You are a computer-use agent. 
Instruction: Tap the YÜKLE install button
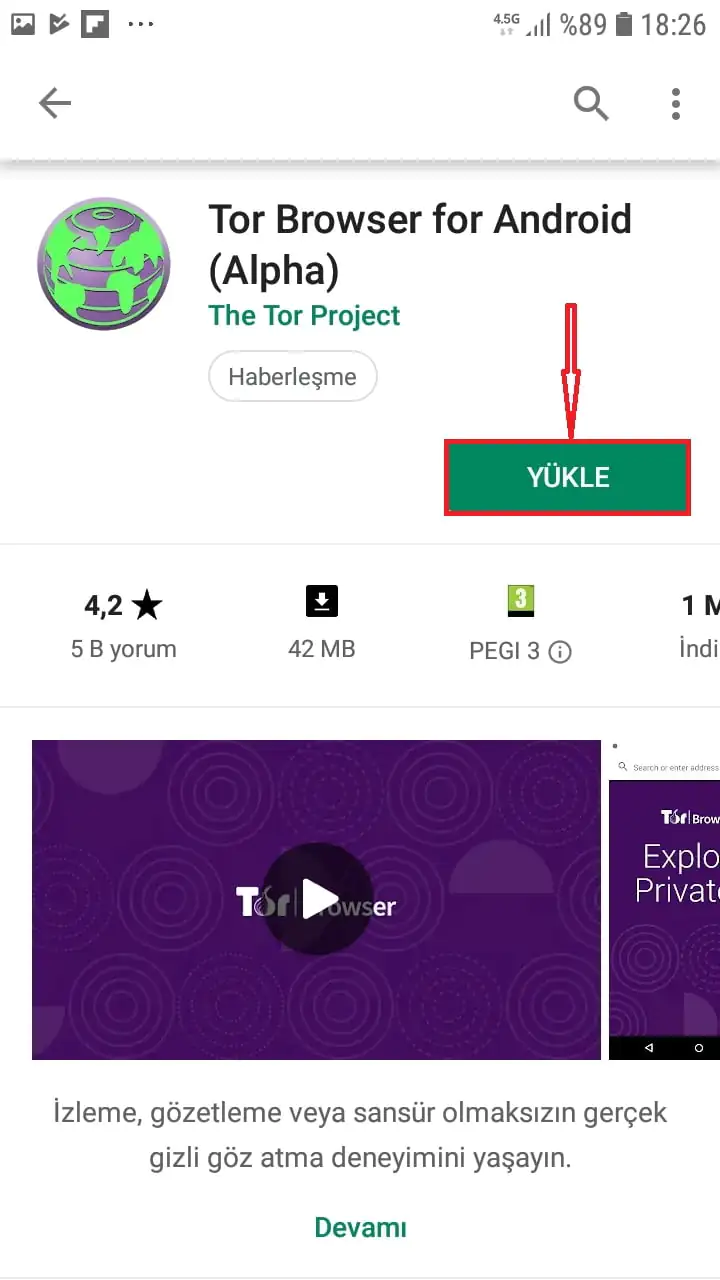568,478
